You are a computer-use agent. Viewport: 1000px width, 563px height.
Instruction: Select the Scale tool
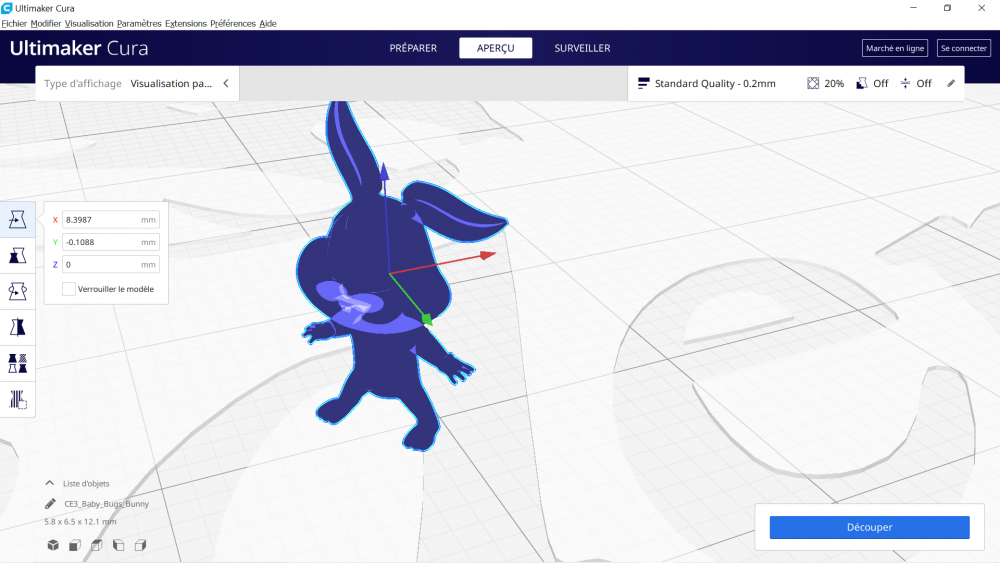(17, 256)
